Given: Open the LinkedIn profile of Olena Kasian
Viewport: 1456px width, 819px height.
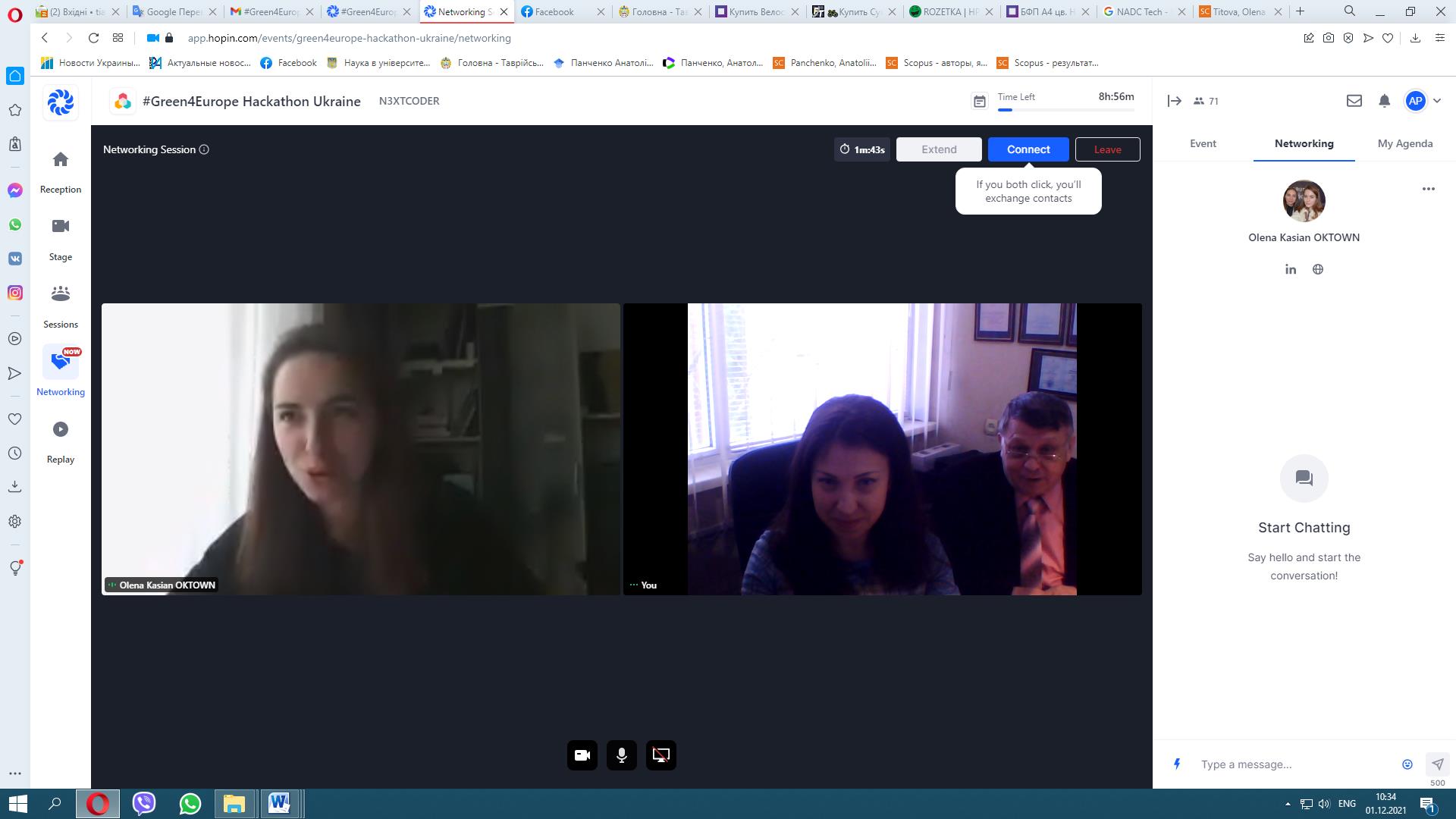Looking at the screenshot, I should click(x=1291, y=269).
